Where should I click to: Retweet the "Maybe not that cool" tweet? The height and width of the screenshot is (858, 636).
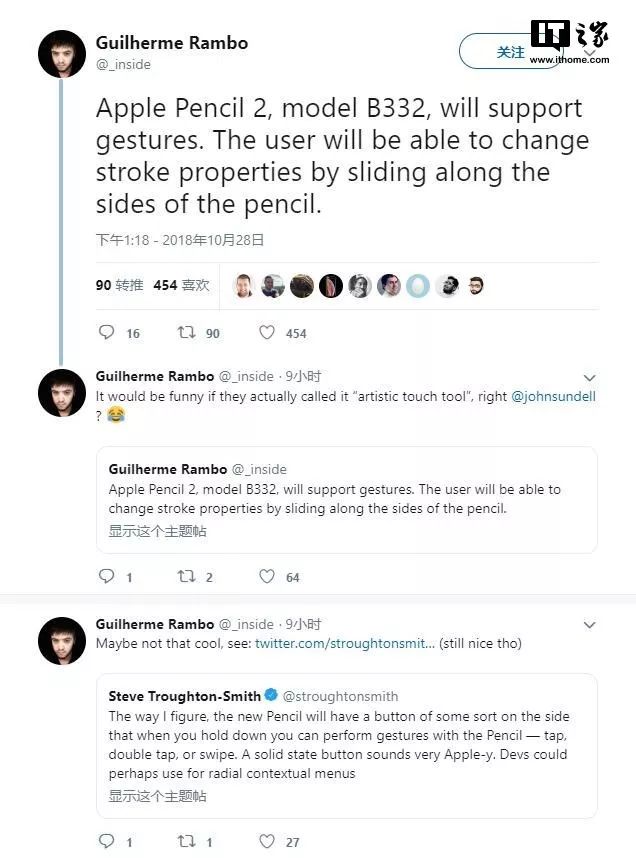tap(185, 841)
